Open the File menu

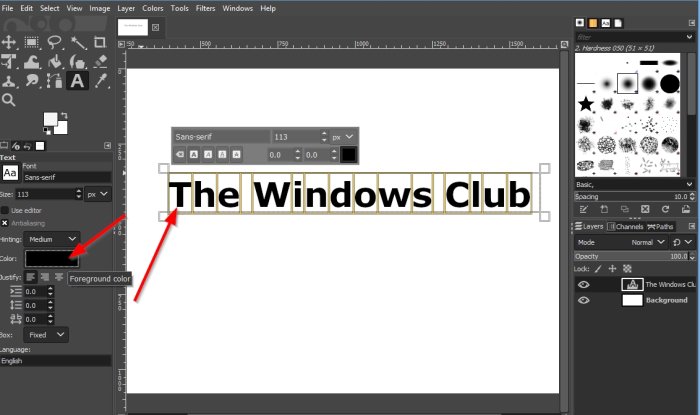pos(8,8)
